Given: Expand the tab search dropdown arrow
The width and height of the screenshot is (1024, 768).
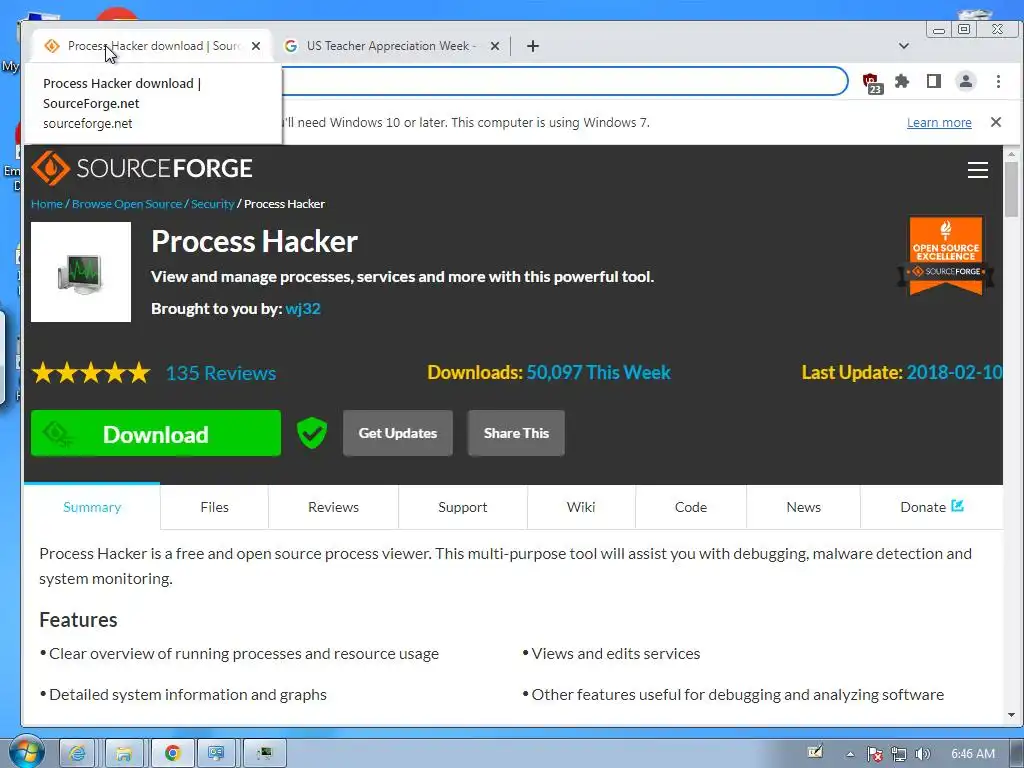Looking at the screenshot, I should 903,46.
